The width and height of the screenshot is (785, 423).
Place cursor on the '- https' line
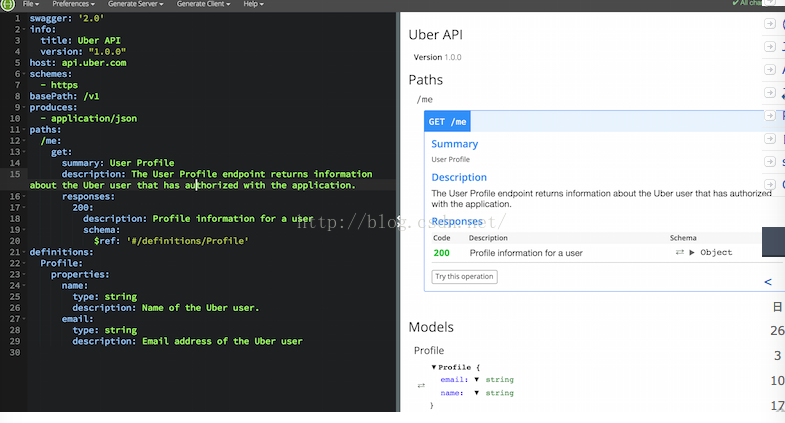click(59, 85)
